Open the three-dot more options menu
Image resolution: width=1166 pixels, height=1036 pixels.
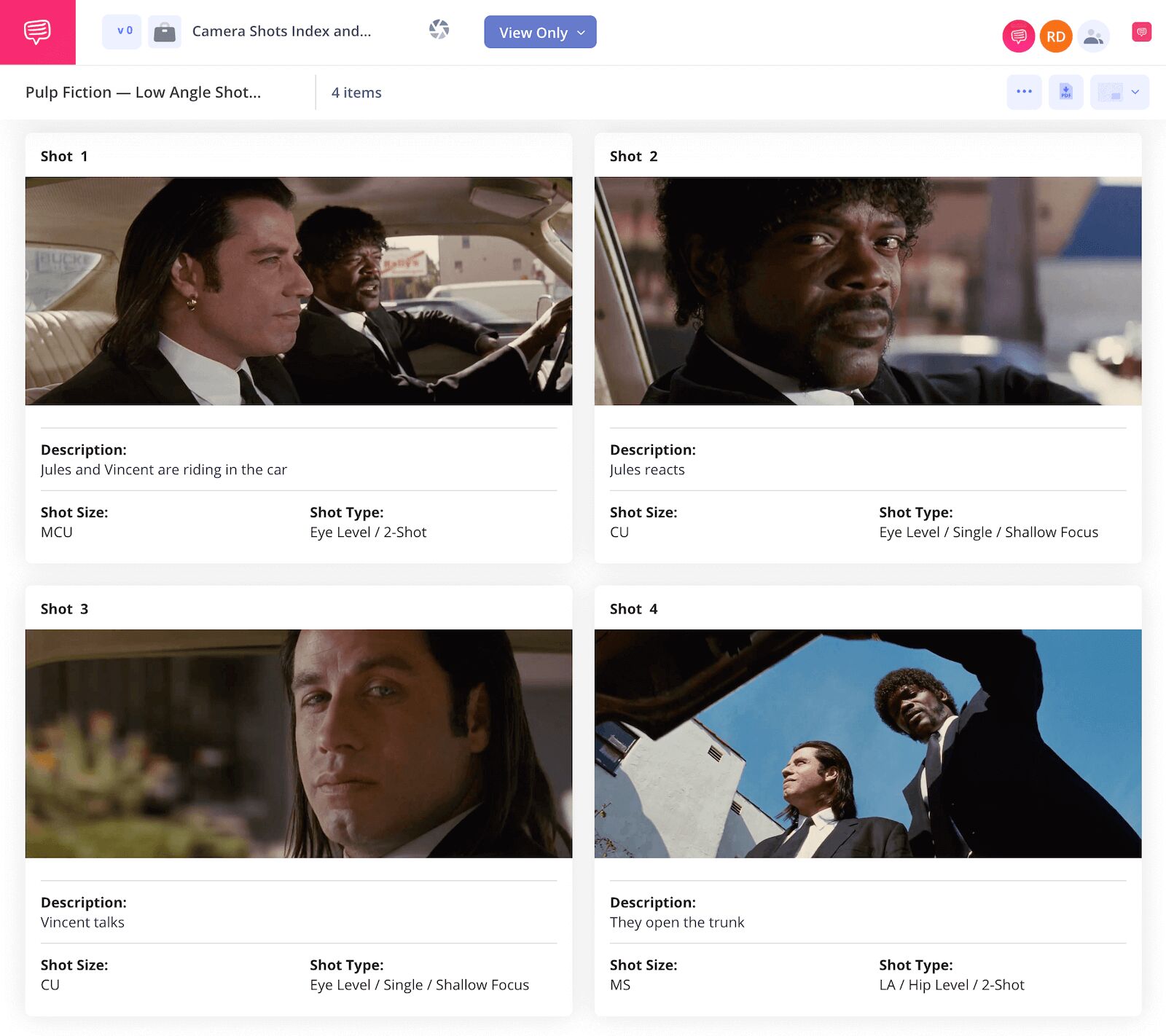click(1024, 92)
